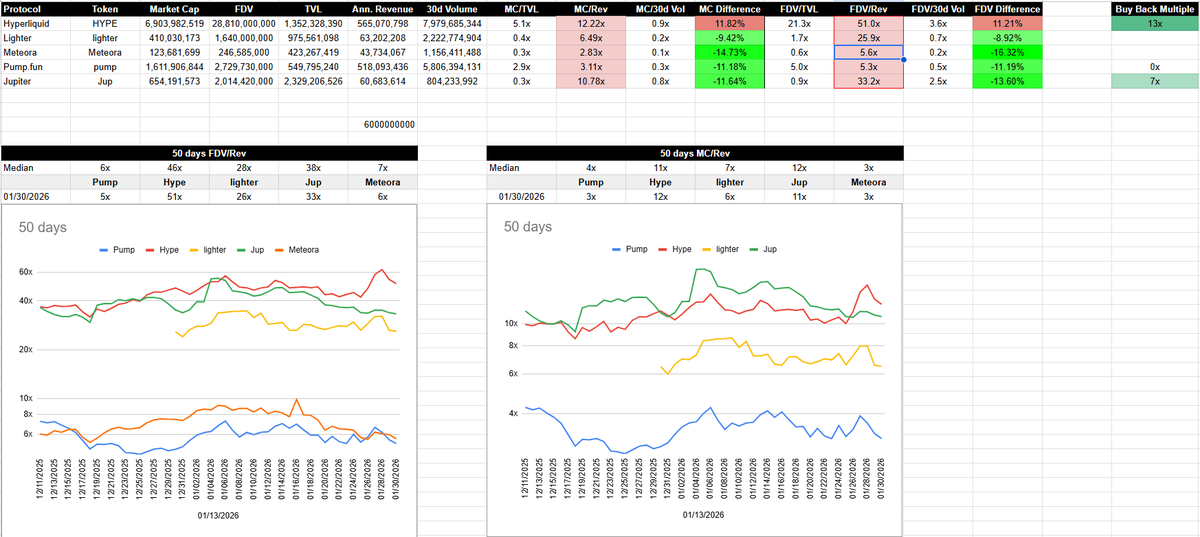Screen dimensions: 1200x537
Task: Select the 11x median cell above Hype
Action: [x=660, y=169]
